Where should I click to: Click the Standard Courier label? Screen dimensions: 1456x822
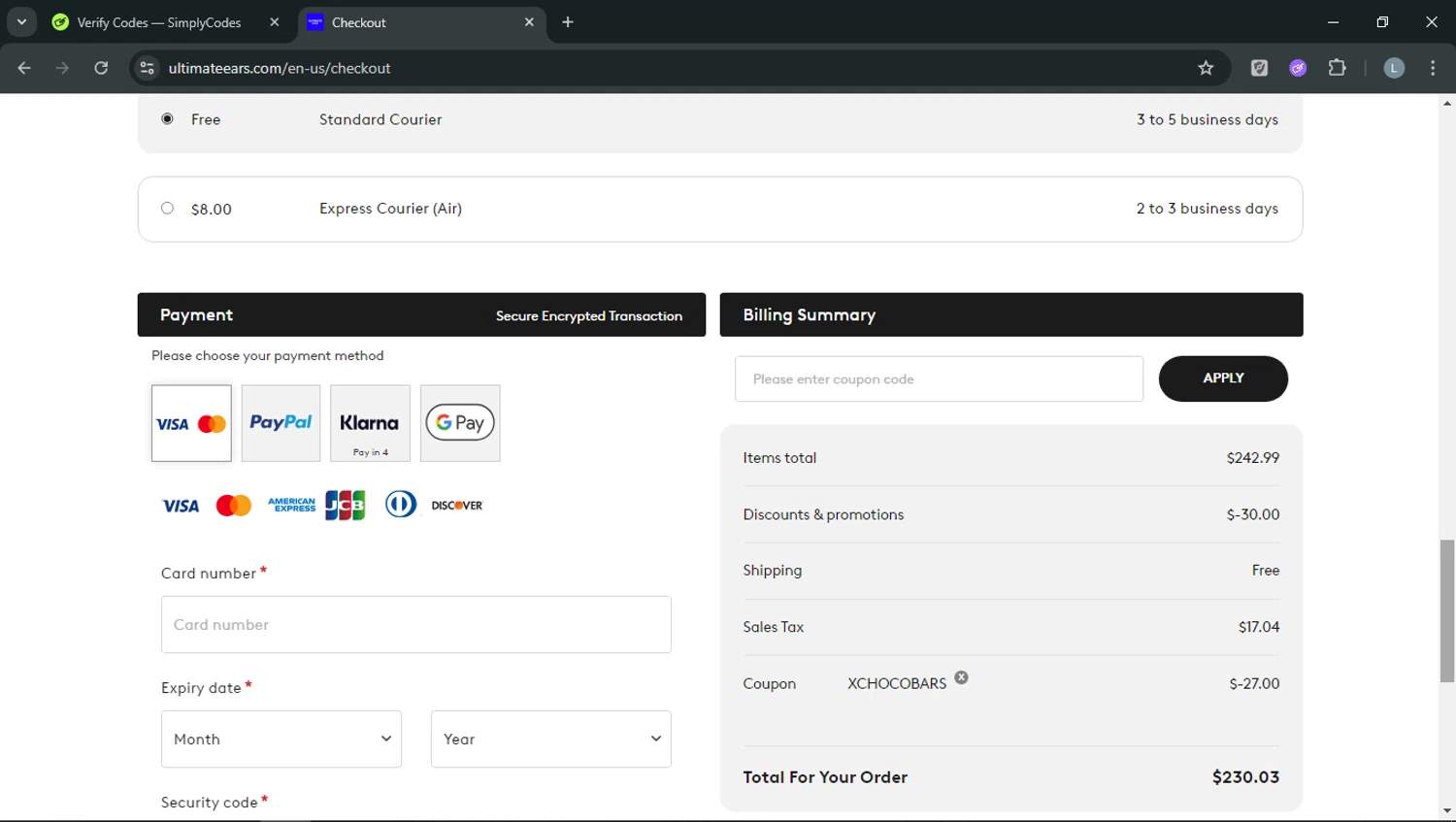[x=381, y=119]
